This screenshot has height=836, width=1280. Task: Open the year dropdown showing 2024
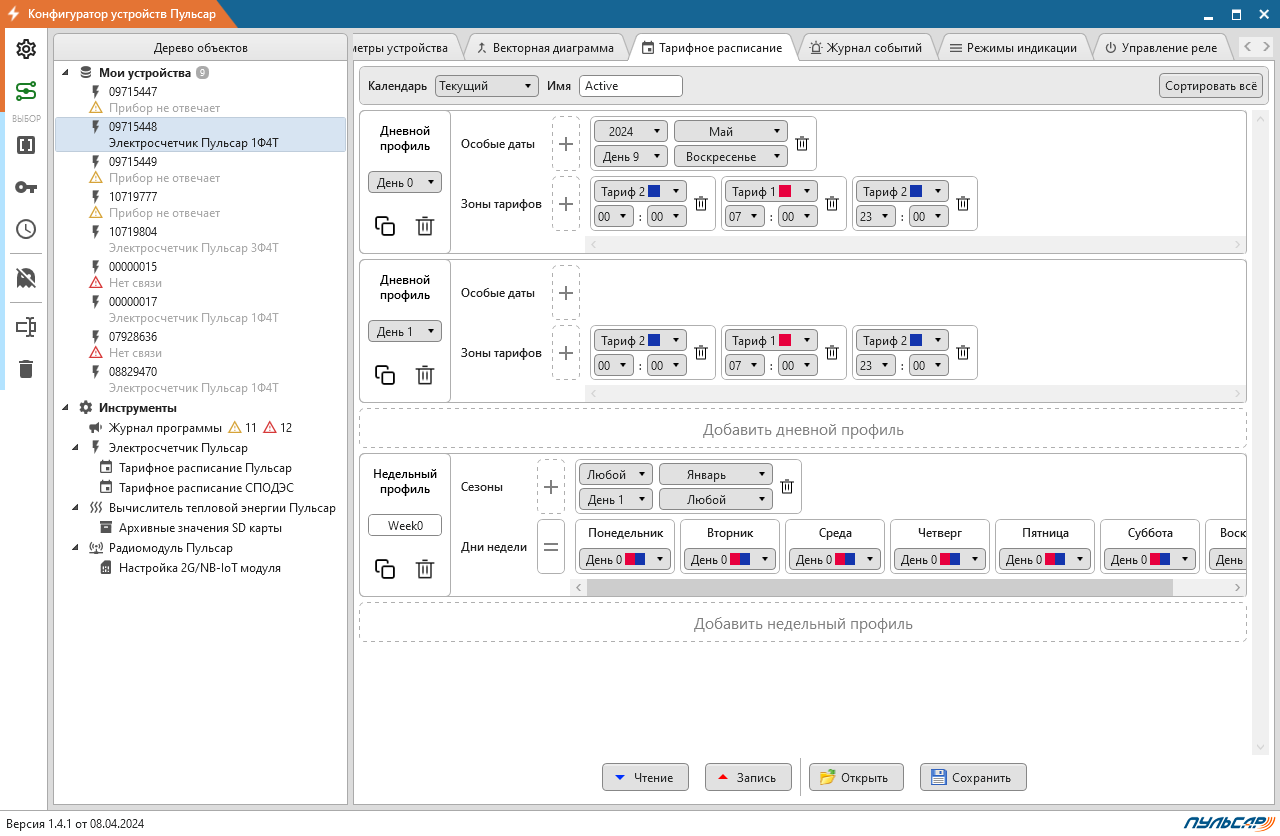[x=630, y=131]
